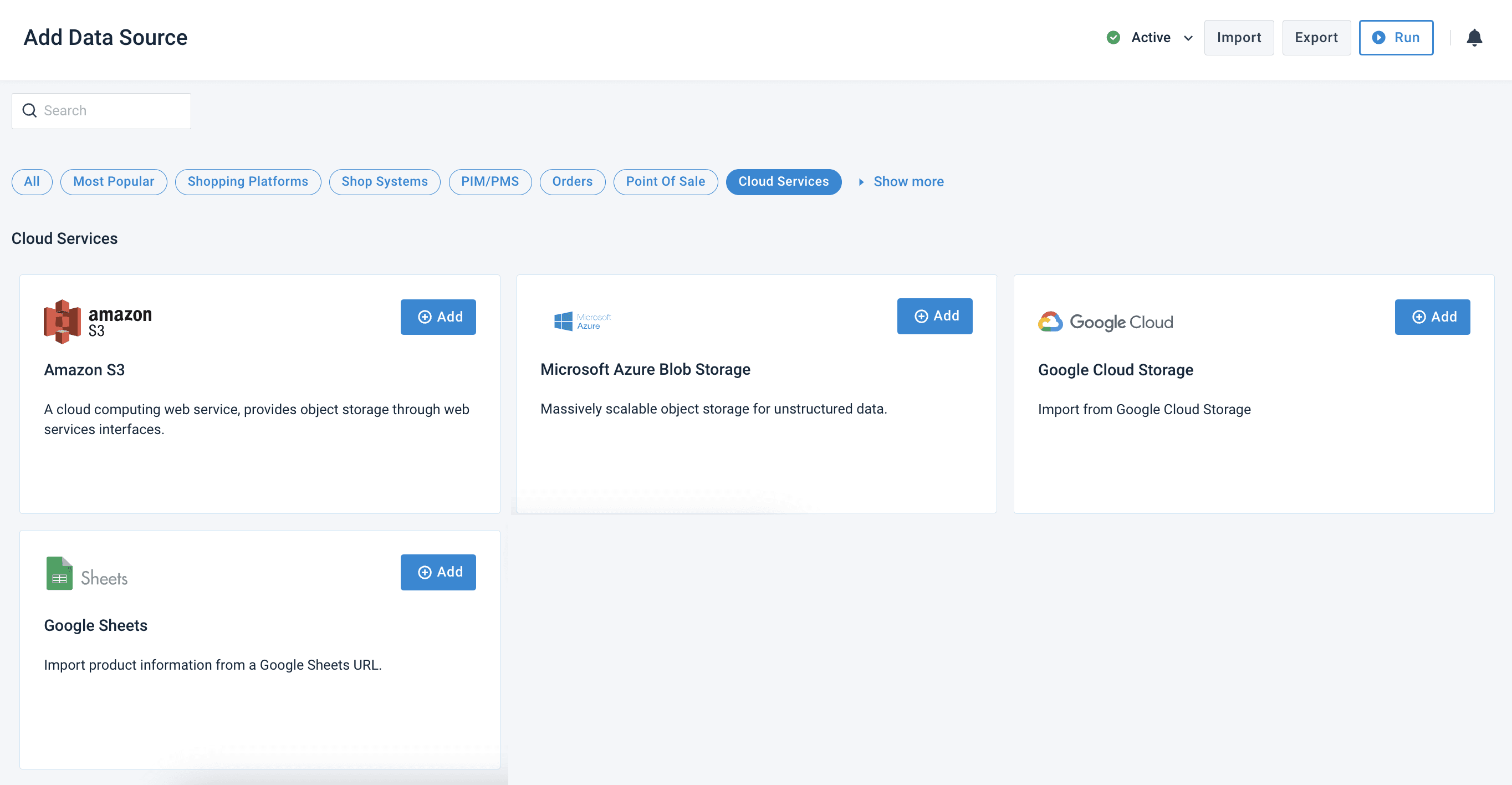
Task: Add the Google Cloud Storage source
Action: pos(1432,317)
